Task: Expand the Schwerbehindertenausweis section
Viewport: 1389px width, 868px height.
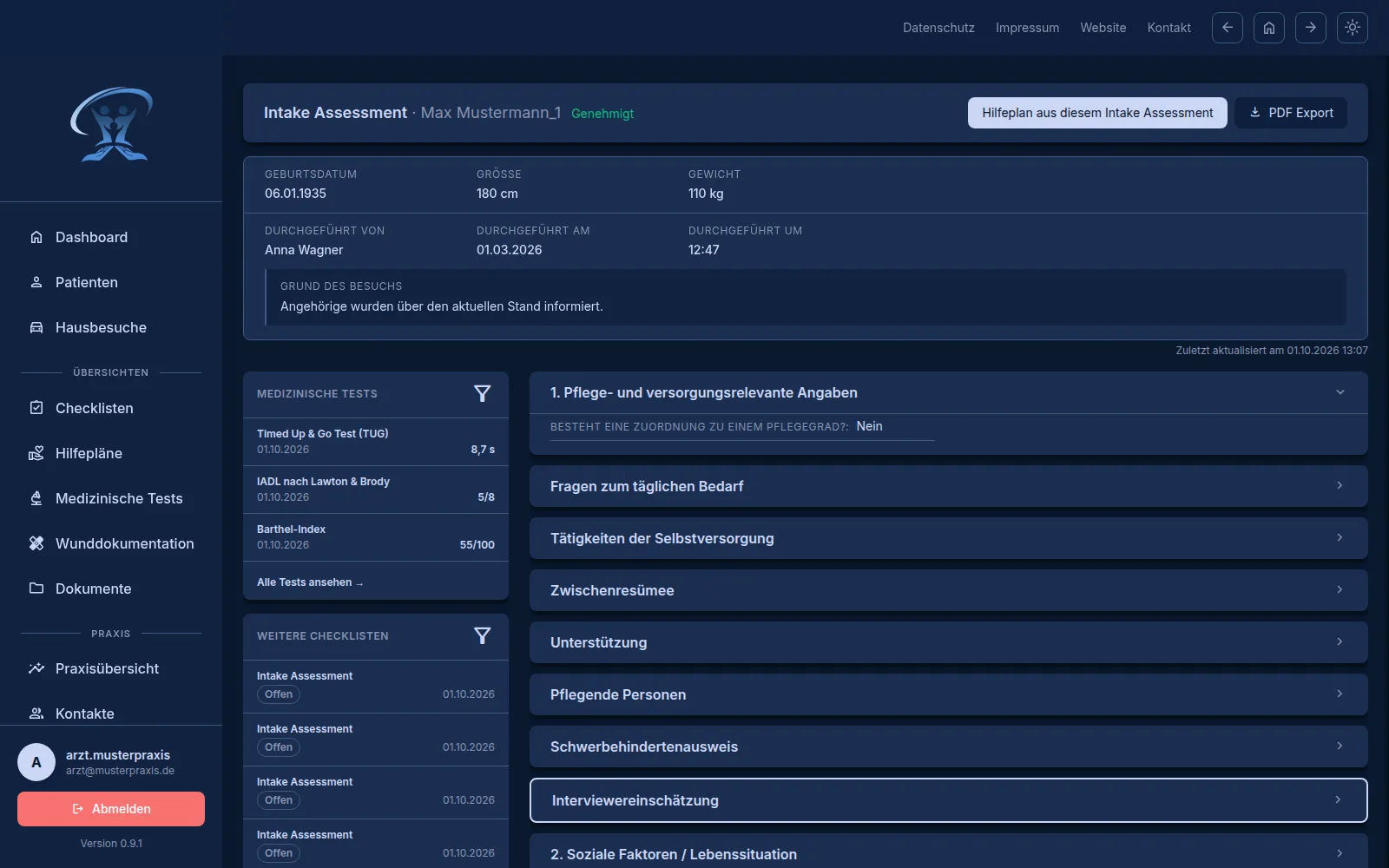Action: click(x=949, y=746)
